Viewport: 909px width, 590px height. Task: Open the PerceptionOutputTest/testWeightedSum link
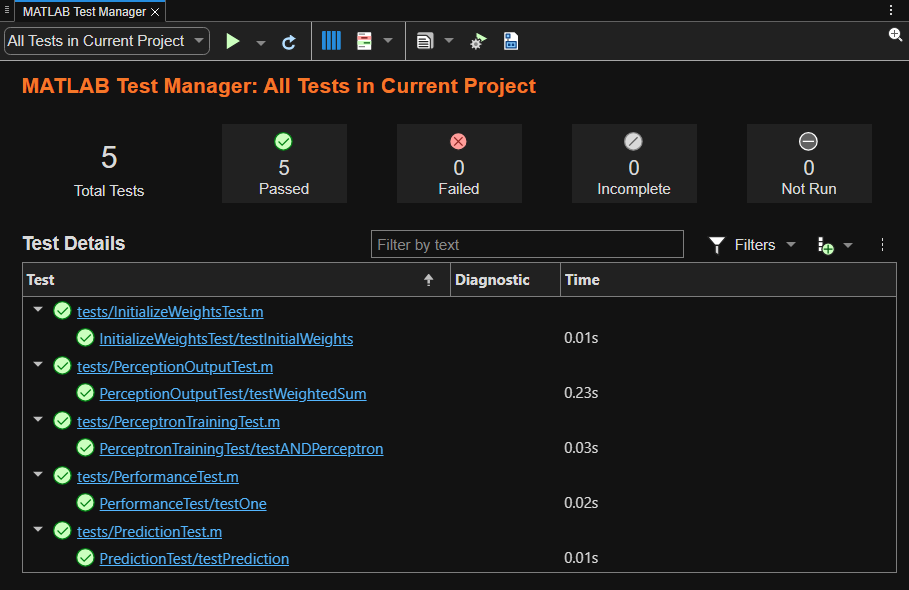click(233, 394)
